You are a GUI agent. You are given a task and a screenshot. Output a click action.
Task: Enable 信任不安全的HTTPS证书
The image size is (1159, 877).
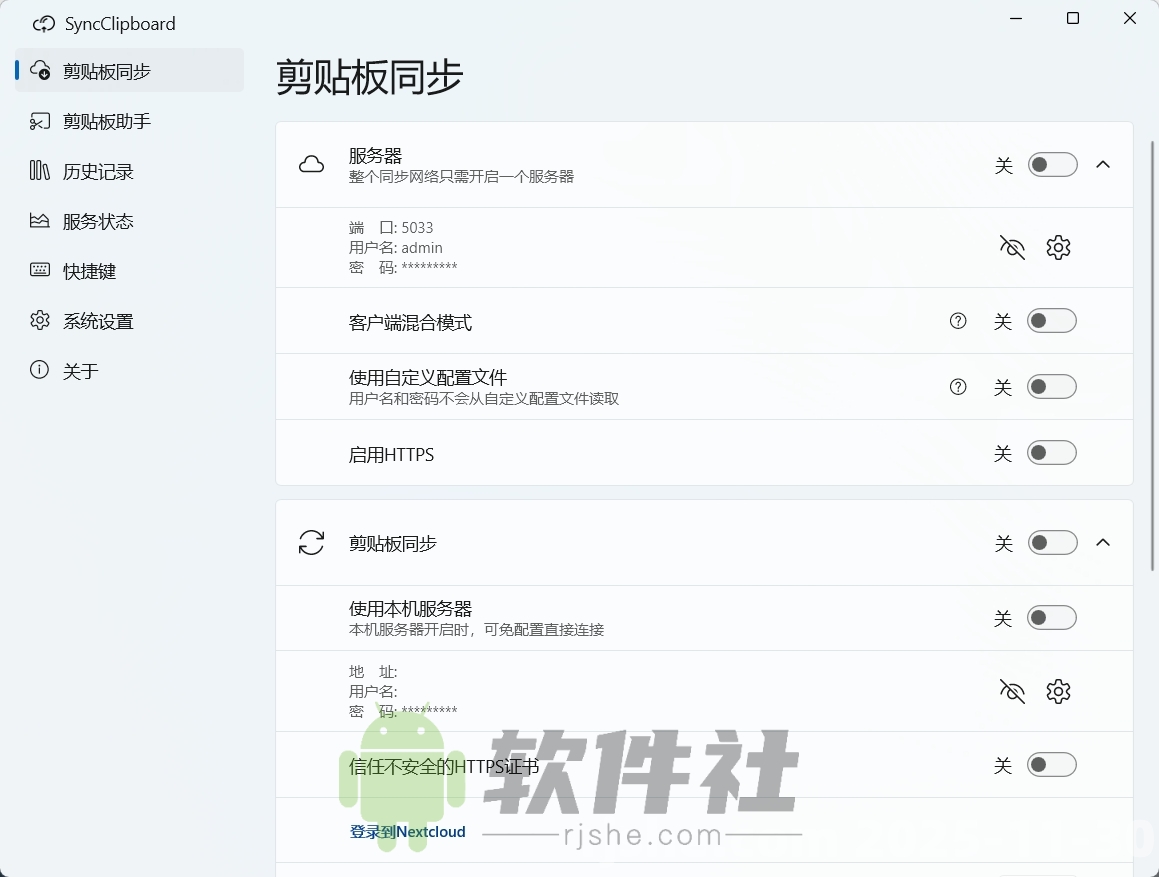[1052, 764]
